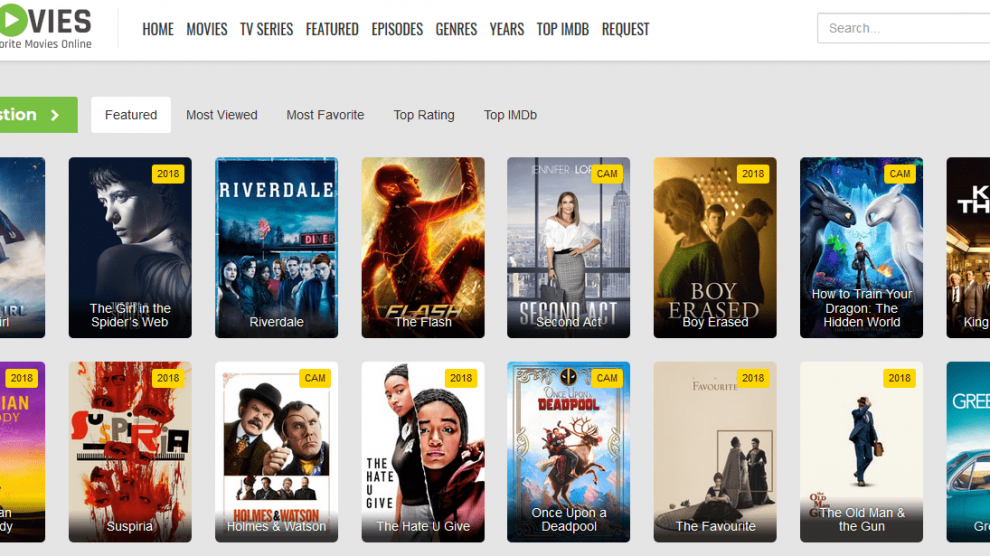Click The Favourite title caption
Image resolution: width=990 pixels, height=556 pixels.
(715, 526)
